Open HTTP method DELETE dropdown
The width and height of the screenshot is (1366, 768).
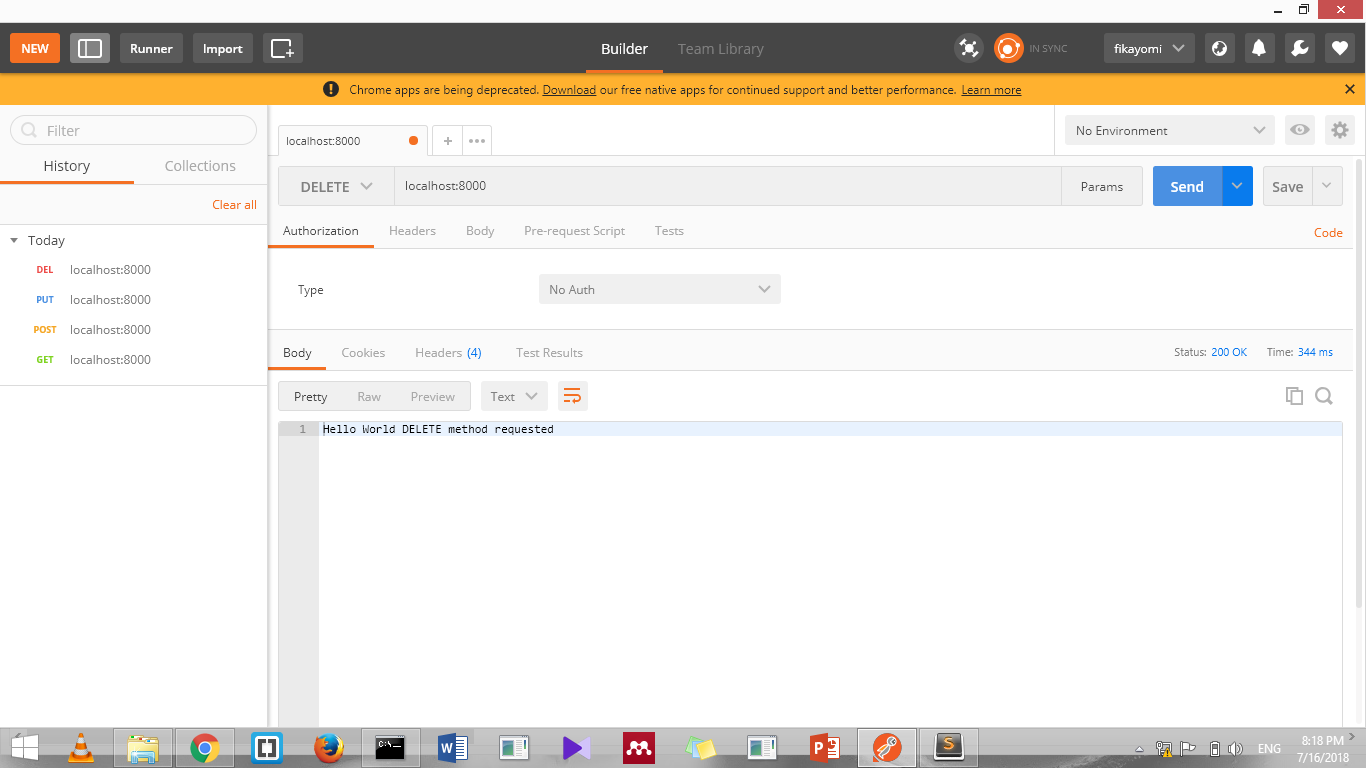coord(336,186)
